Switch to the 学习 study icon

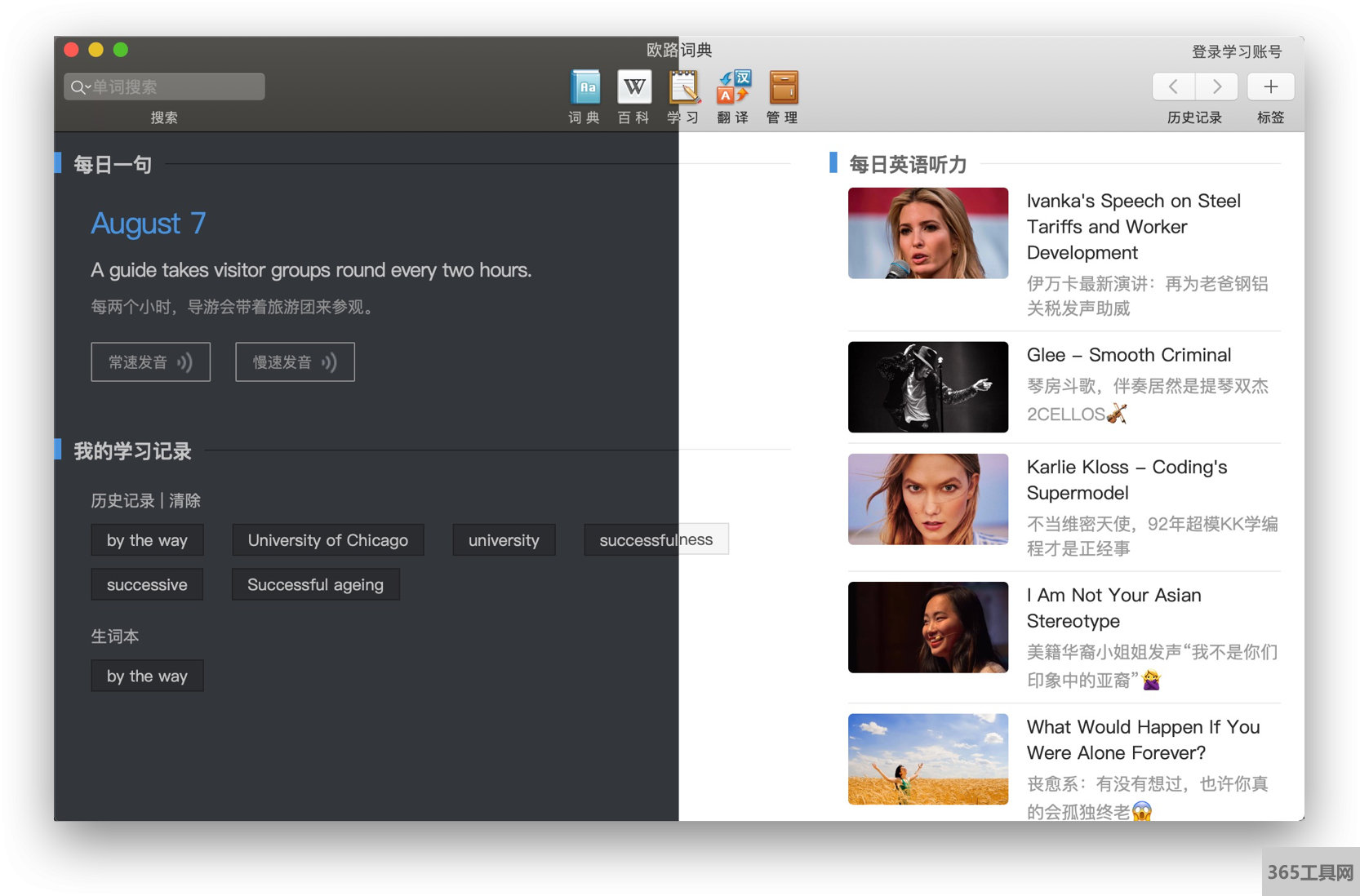tap(683, 88)
